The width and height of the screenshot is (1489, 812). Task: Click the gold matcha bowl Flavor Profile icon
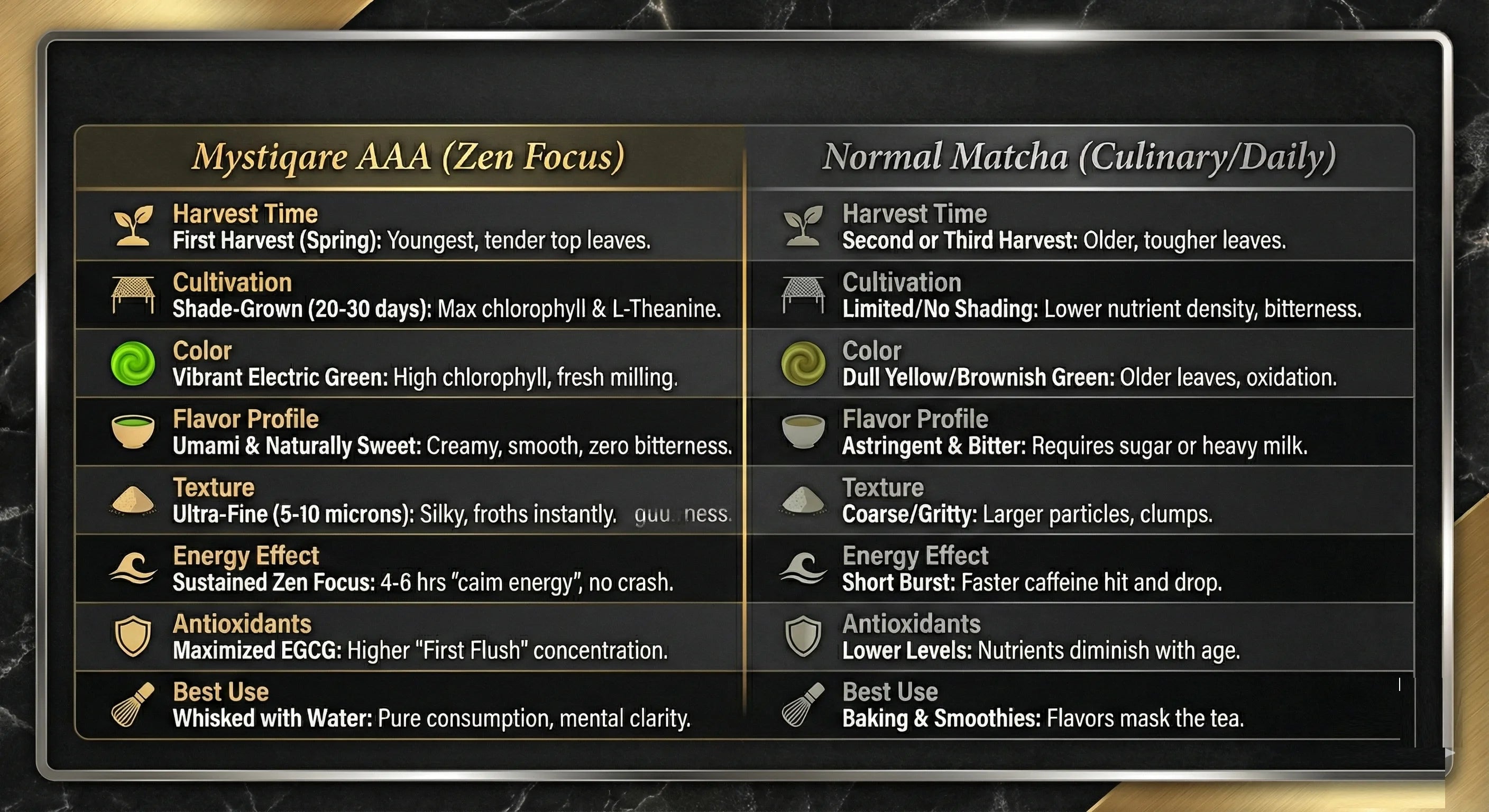133,431
